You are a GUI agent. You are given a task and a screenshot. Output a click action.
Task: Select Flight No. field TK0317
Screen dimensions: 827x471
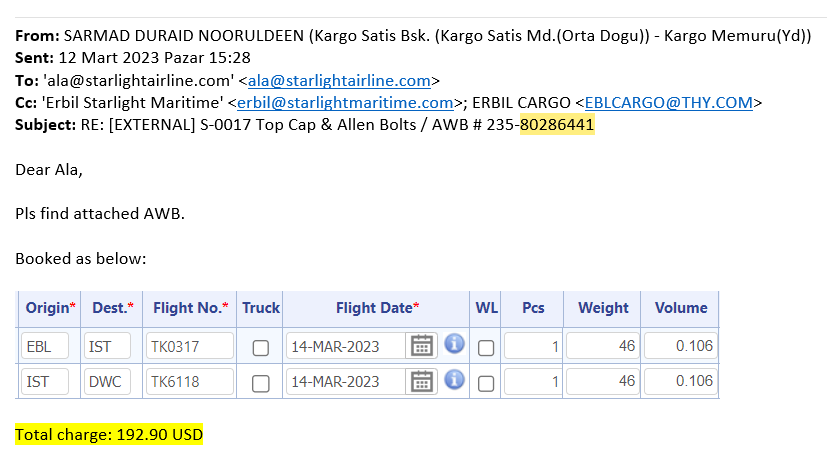point(190,347)
